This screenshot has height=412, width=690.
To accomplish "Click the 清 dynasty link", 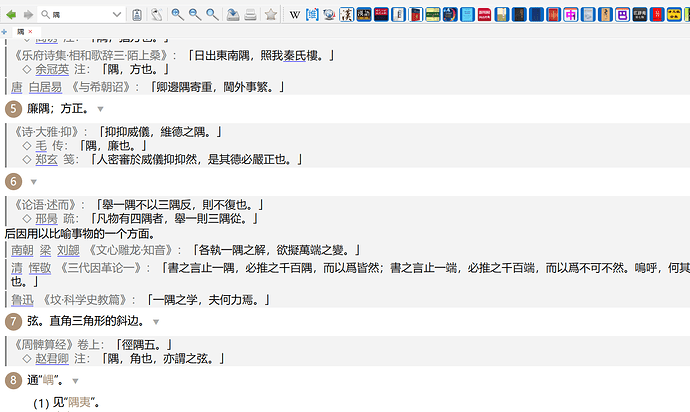I will coord(17,268).
